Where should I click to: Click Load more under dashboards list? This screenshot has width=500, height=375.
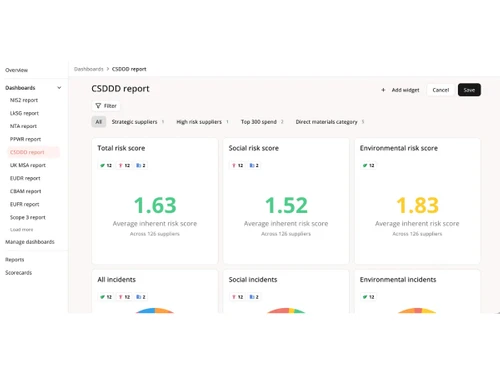[22, 229]
